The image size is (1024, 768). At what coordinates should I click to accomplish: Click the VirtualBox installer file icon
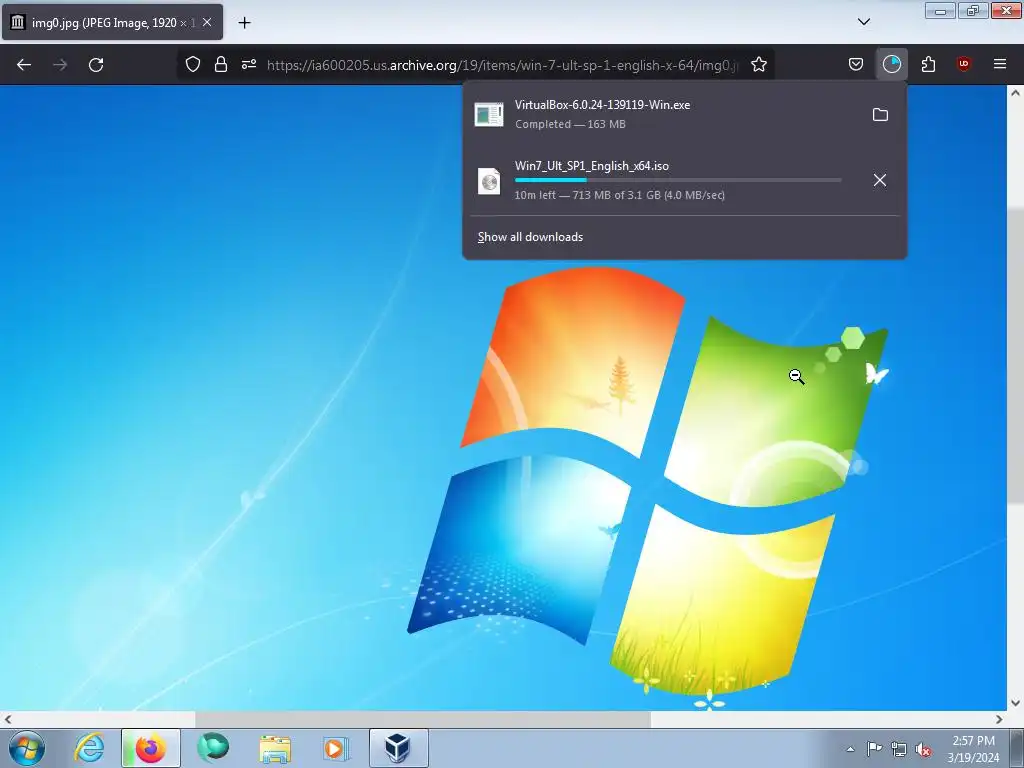tap(488, 114)
